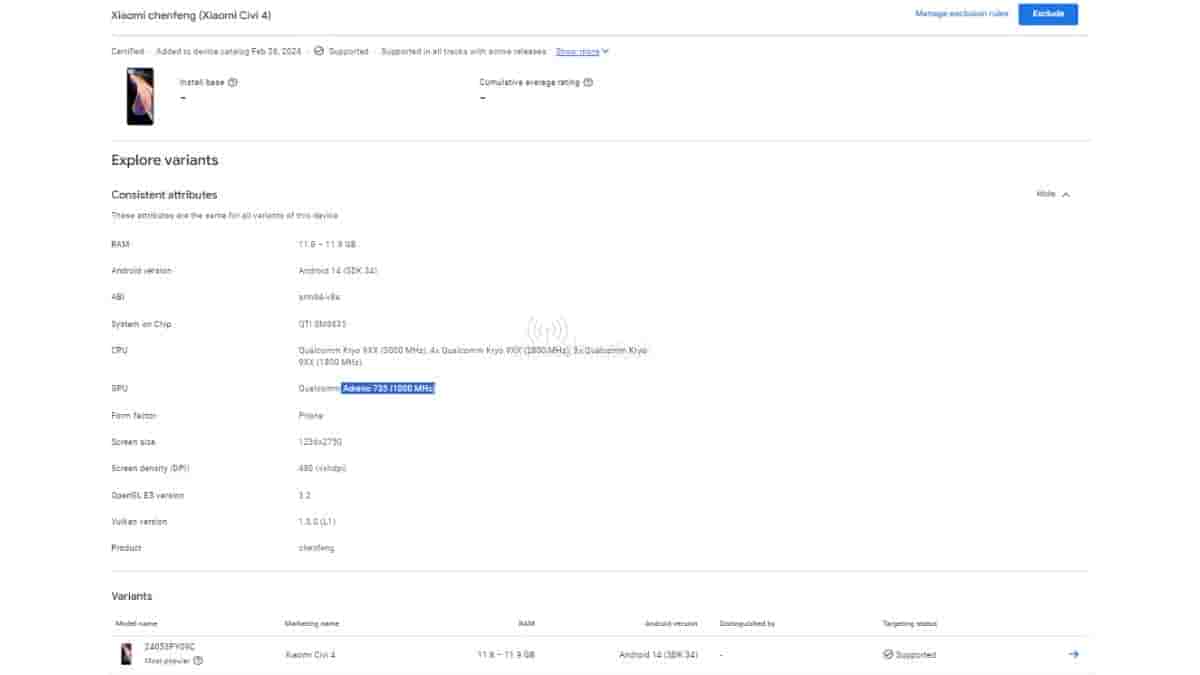This screenshot has width=1200, height=675.
Task: Expand device details with Show more
Action: (x=581, y=52)
